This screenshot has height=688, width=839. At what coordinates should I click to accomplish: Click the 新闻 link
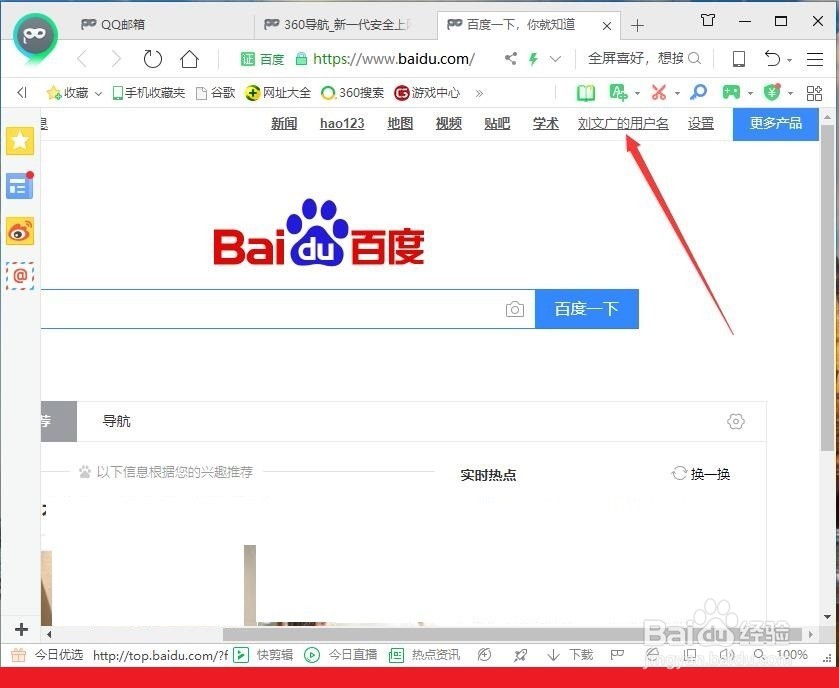pyautogui.click(x=284, y=124)
